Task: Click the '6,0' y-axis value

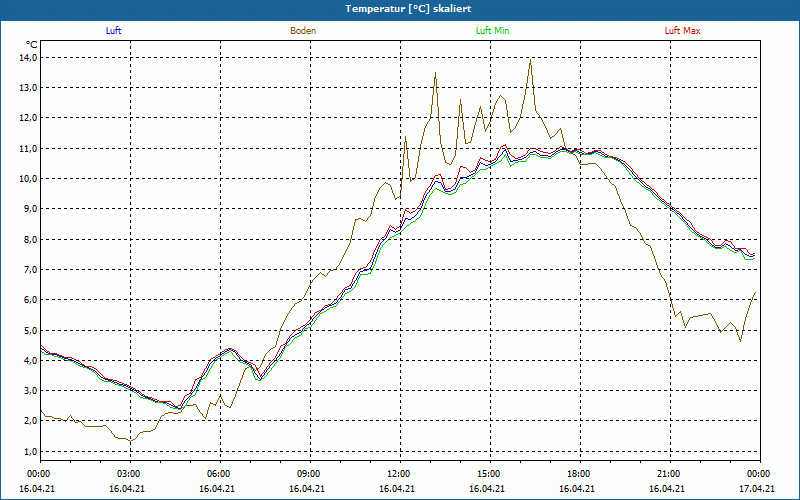Action: point(31,299)
